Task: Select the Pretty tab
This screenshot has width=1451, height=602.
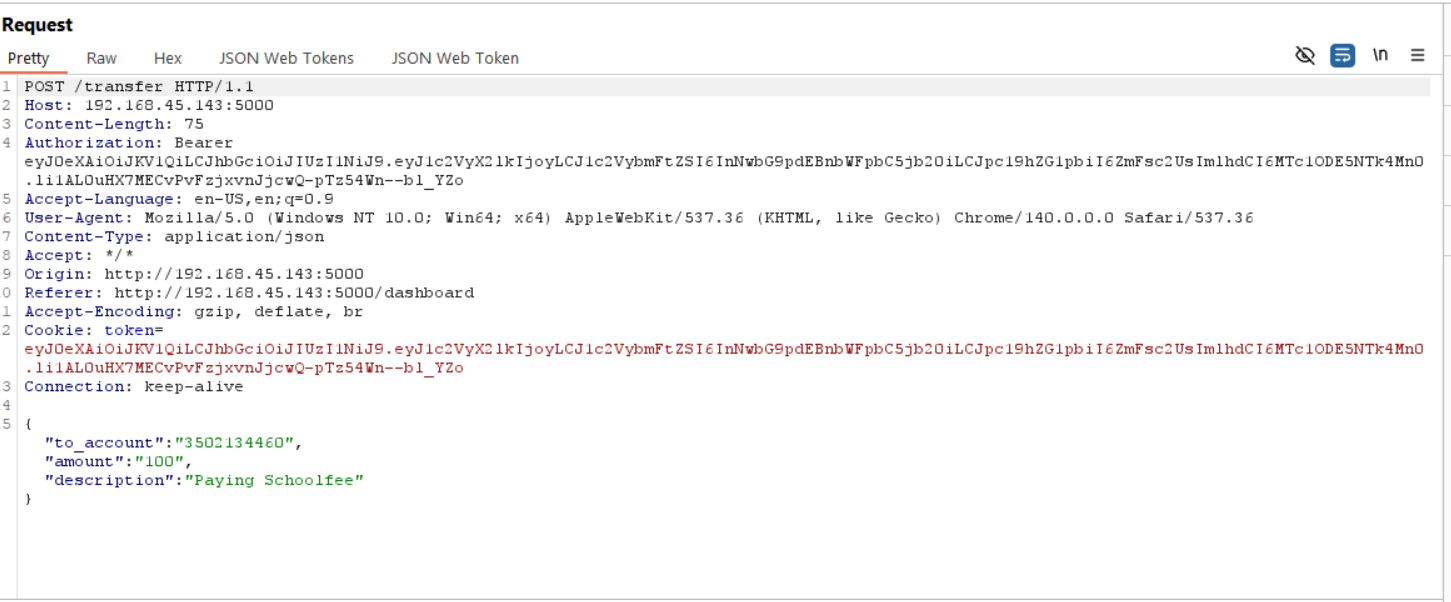Action: coord(28,58)
